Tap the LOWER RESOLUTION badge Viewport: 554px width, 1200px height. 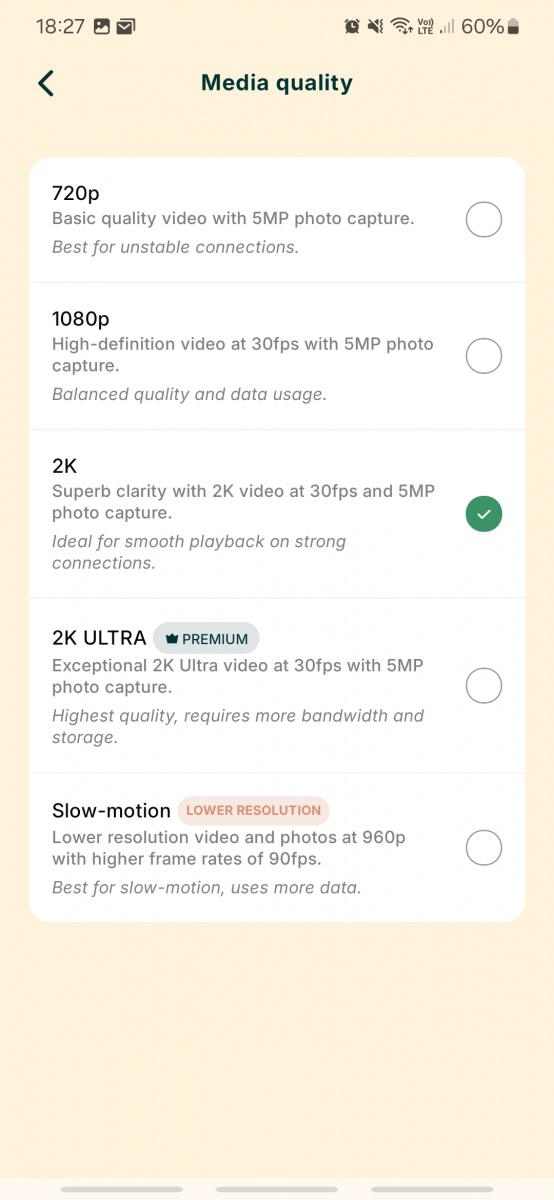(254, 810)
